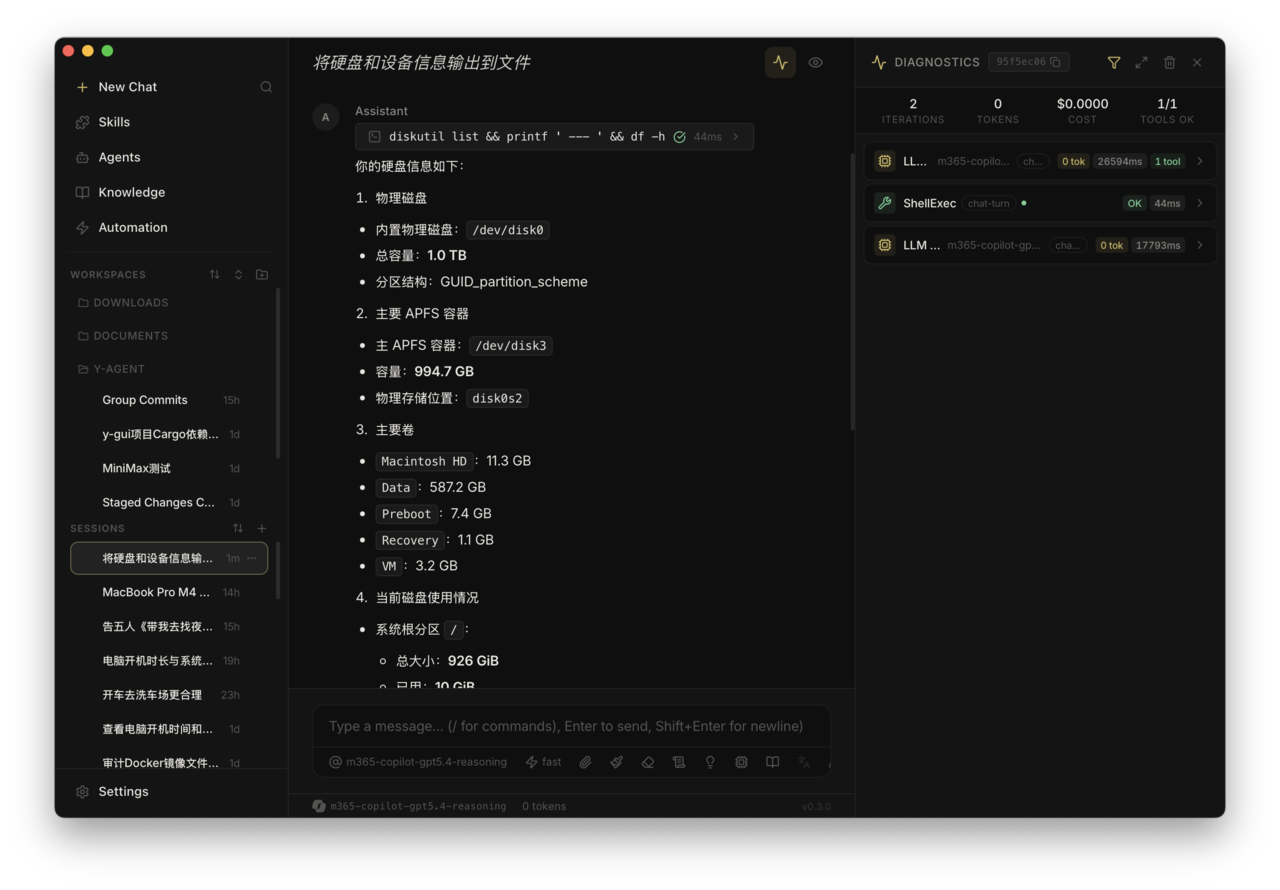Collapse the Y-AGENT workspace
The width and height of the screenshot is (1280, 890).
[x=111, y=369]
